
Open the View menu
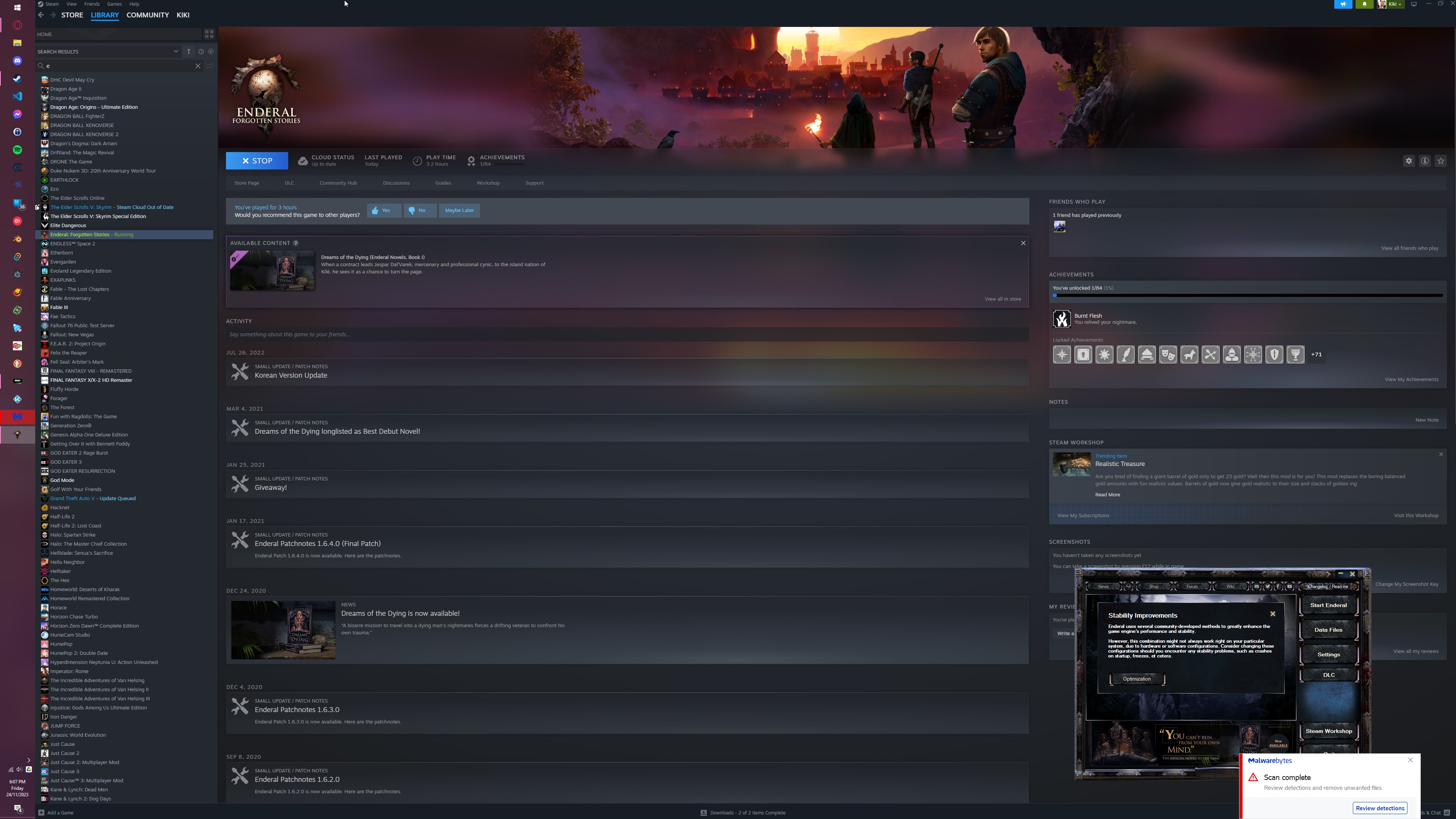point(71,4)
